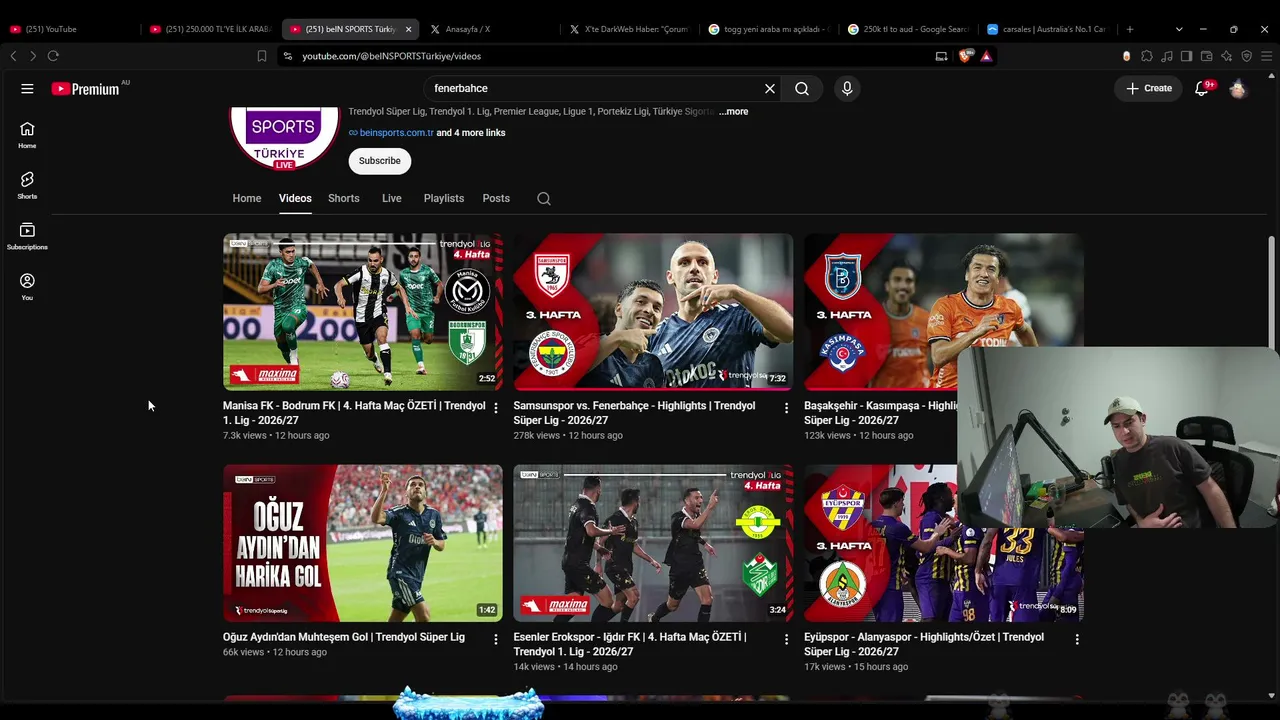This screenshot has width=1280, height=720.
Task: Search within the channel using magnifier
Action: [544, 198]
